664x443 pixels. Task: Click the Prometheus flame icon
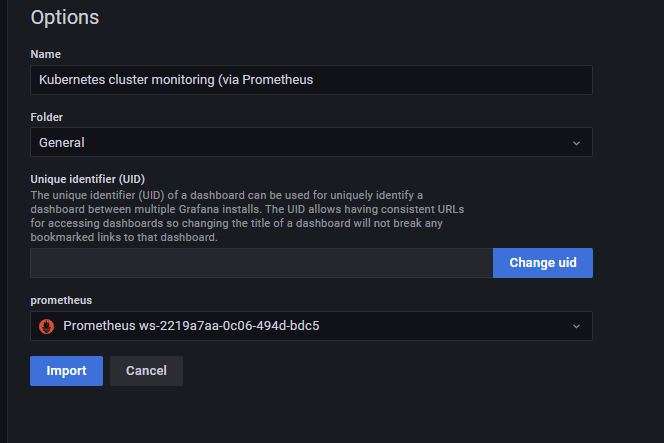pos(46,326)
